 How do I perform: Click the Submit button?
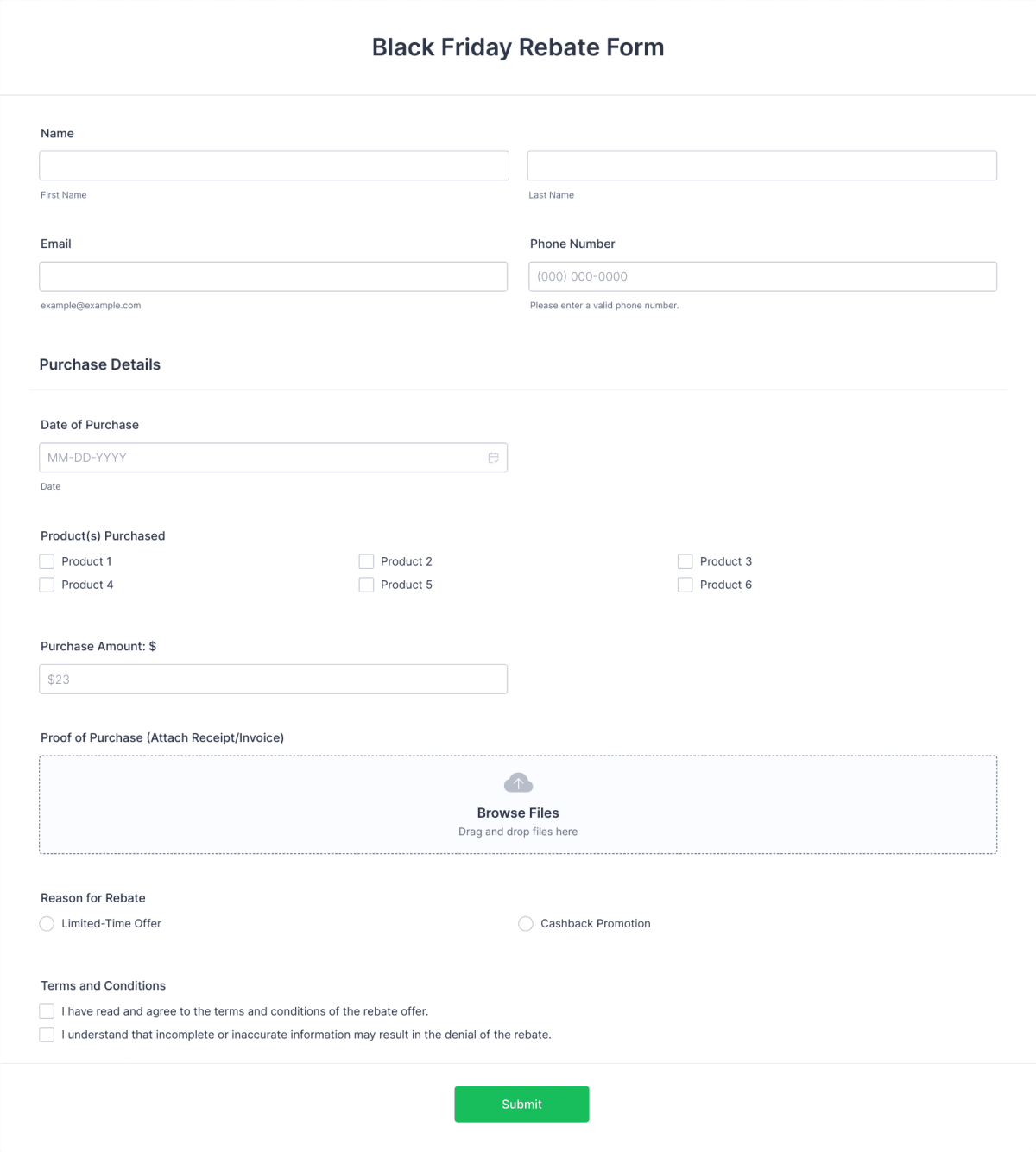tap(521, 1104)
